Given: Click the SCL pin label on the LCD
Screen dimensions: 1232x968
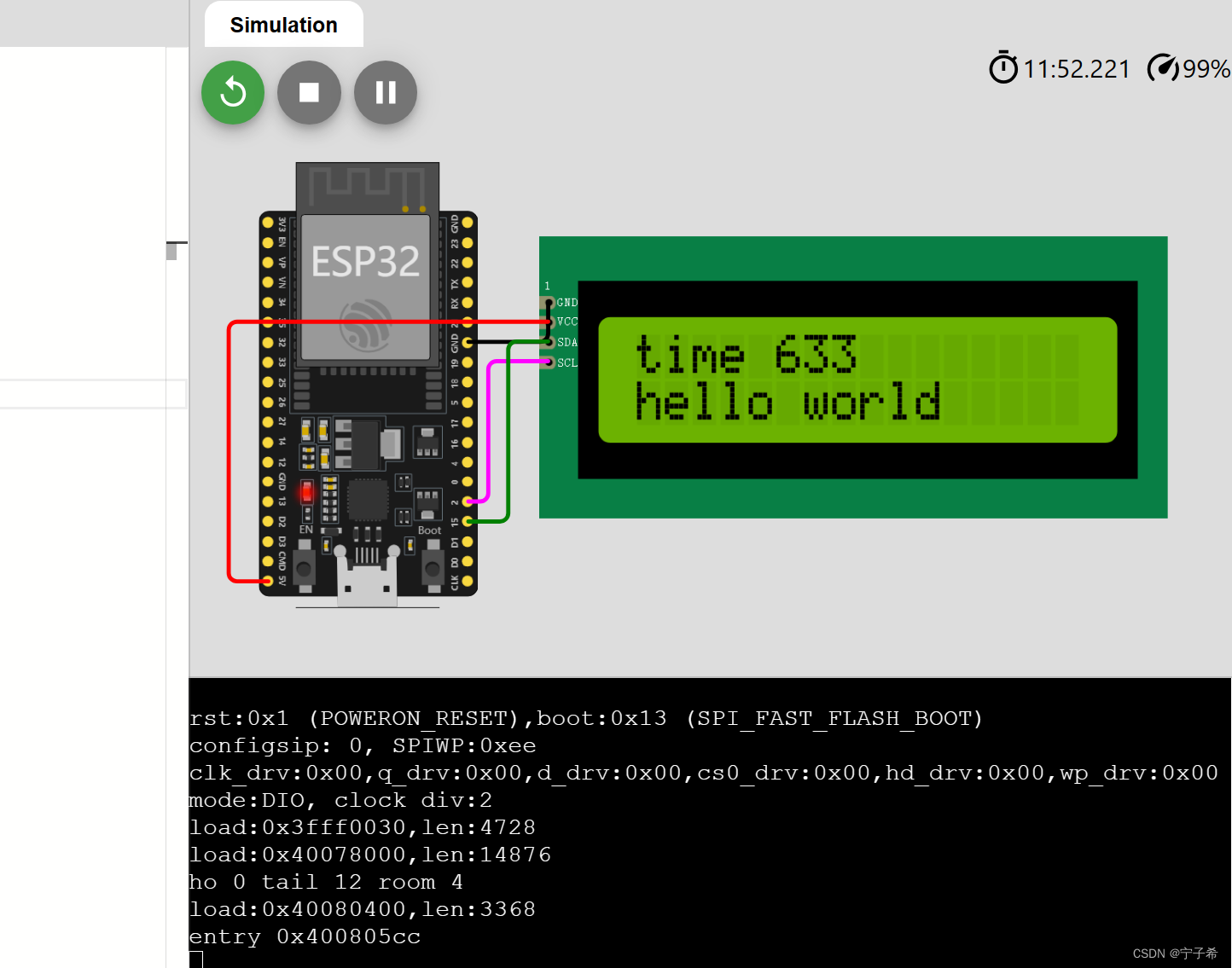Looking at the screenshot, I should [566, 362].
